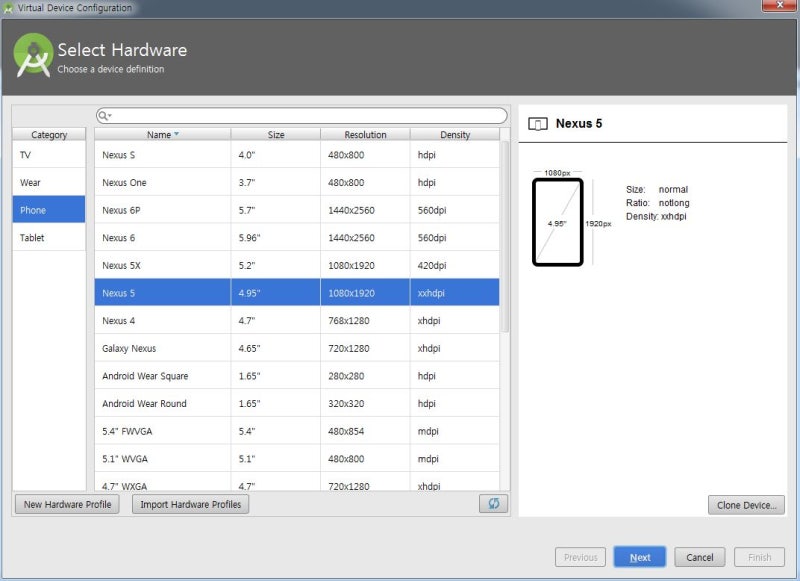Click the Finish button
Screen dimensions: 800x581
click(x=760, y=557)
